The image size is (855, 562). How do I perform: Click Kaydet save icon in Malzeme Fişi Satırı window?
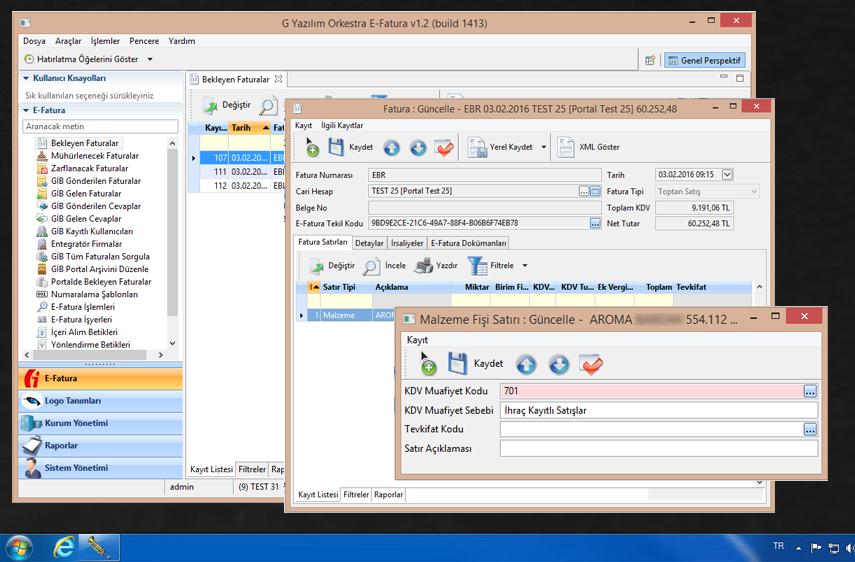click(457, 364)
